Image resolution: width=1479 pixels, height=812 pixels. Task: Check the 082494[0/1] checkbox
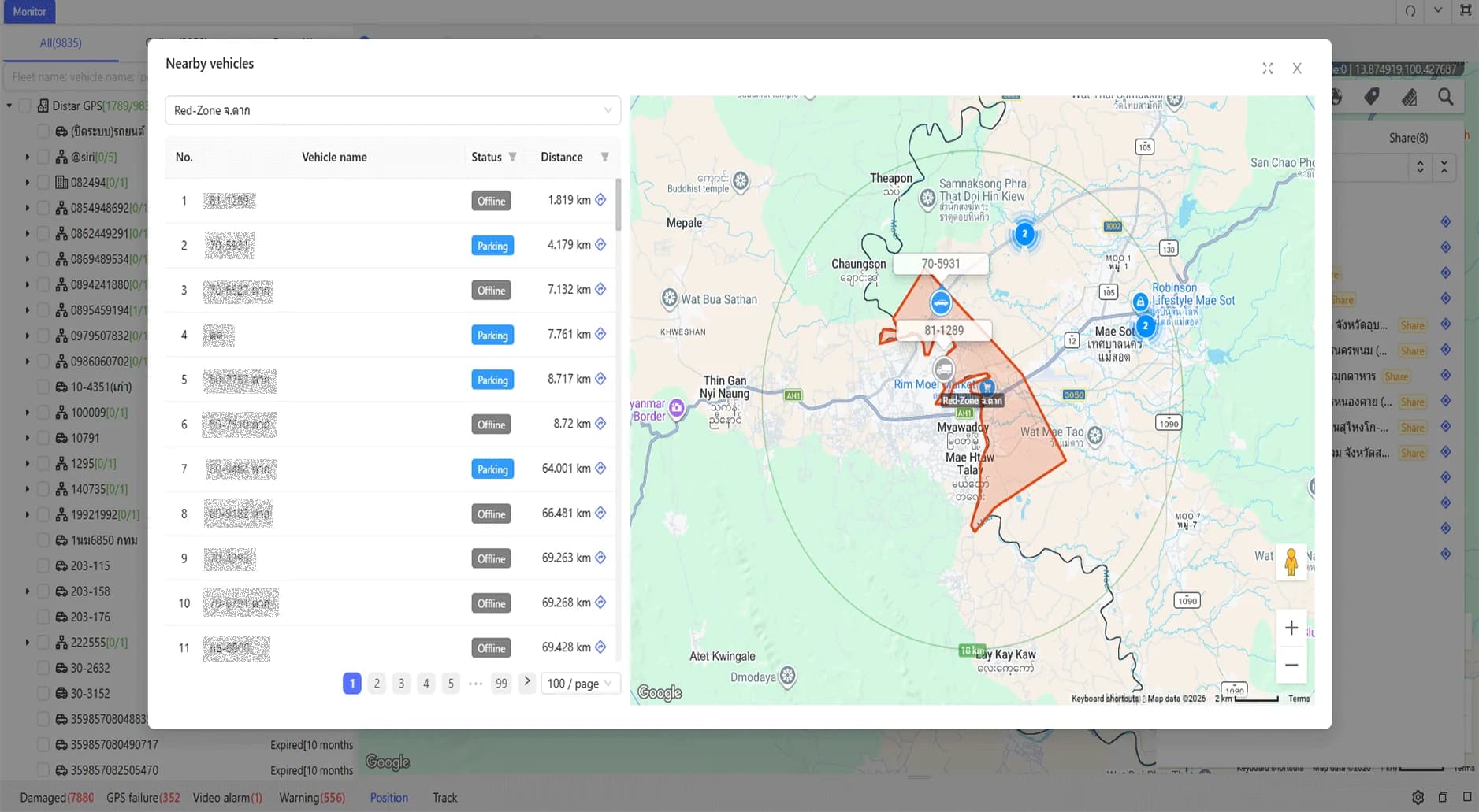pos(43,182)
